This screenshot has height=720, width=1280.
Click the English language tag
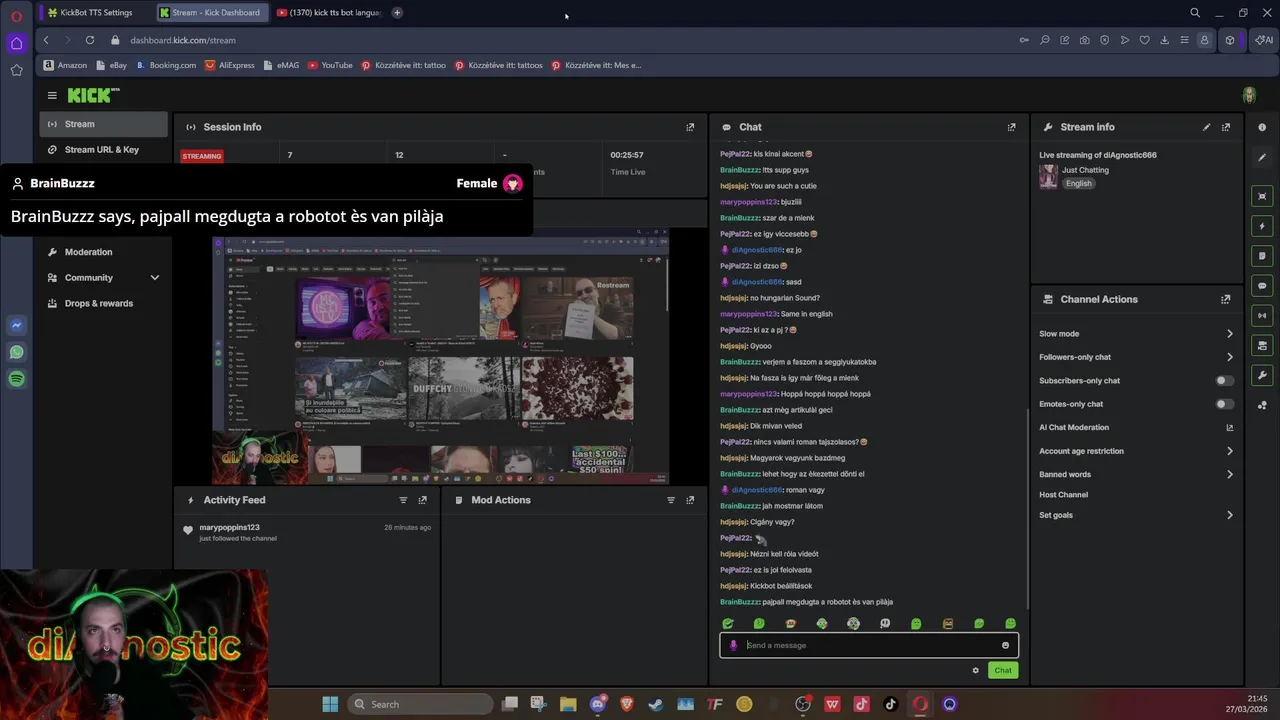click(x=1078, y=184)
